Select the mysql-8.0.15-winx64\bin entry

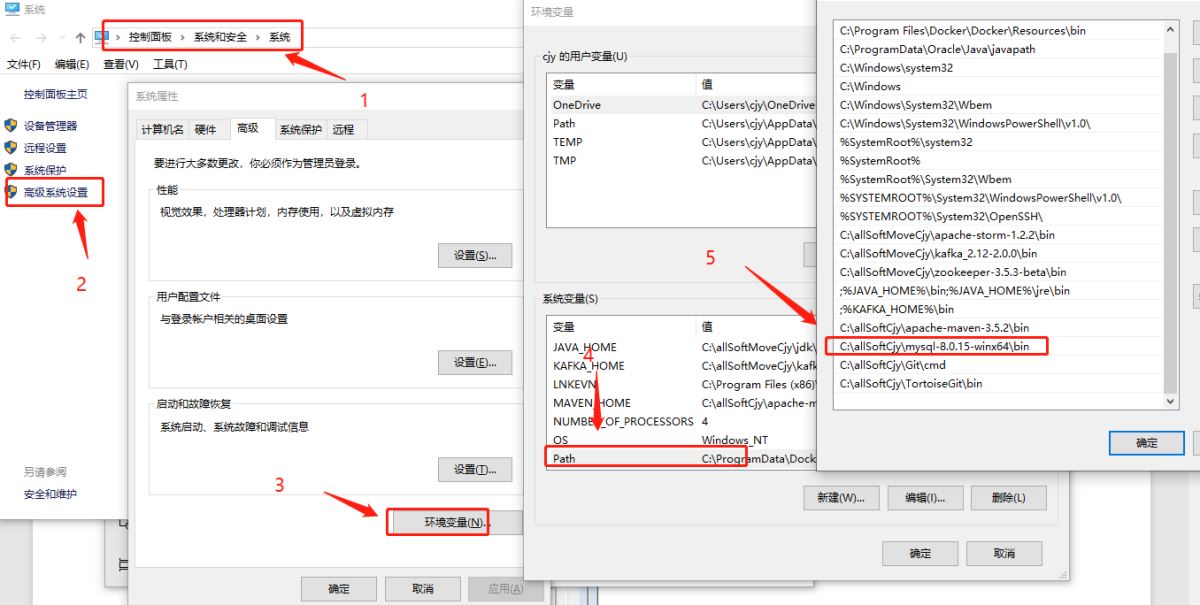pos(998,346)
